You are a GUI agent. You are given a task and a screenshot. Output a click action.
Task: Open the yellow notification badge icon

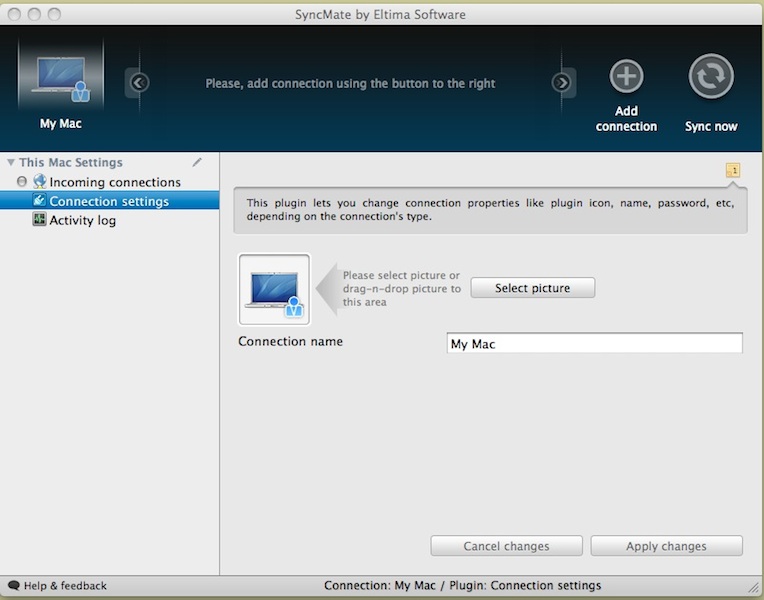point(733,171)
